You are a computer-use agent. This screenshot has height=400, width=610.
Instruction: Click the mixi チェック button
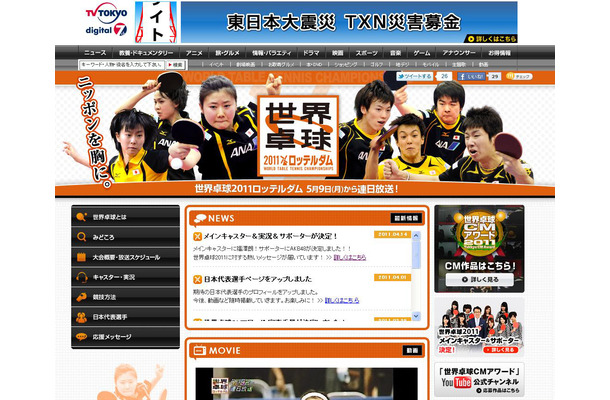(519, 76)
